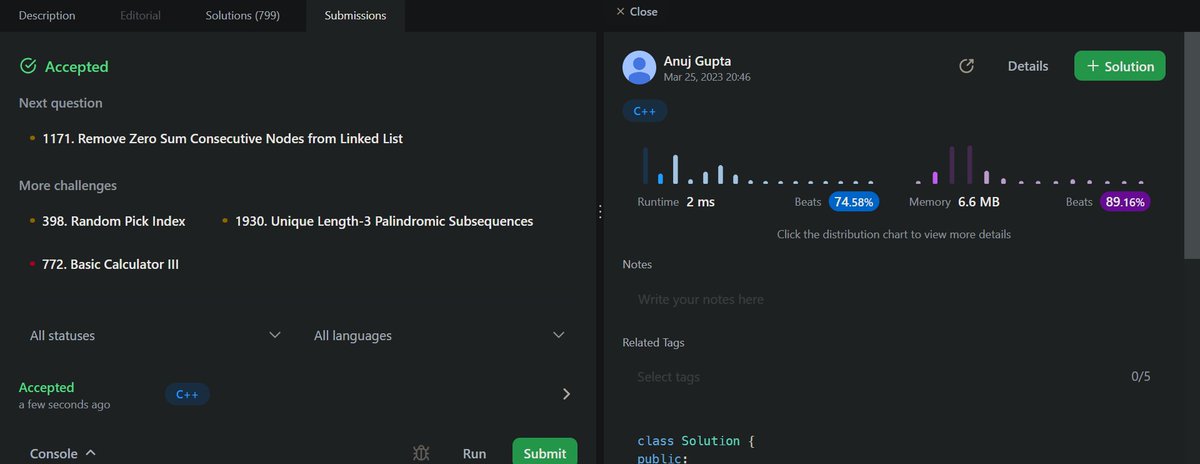1200x464 pixels.
Task: Open the All statuses dropdown
Action: point(155,335)
